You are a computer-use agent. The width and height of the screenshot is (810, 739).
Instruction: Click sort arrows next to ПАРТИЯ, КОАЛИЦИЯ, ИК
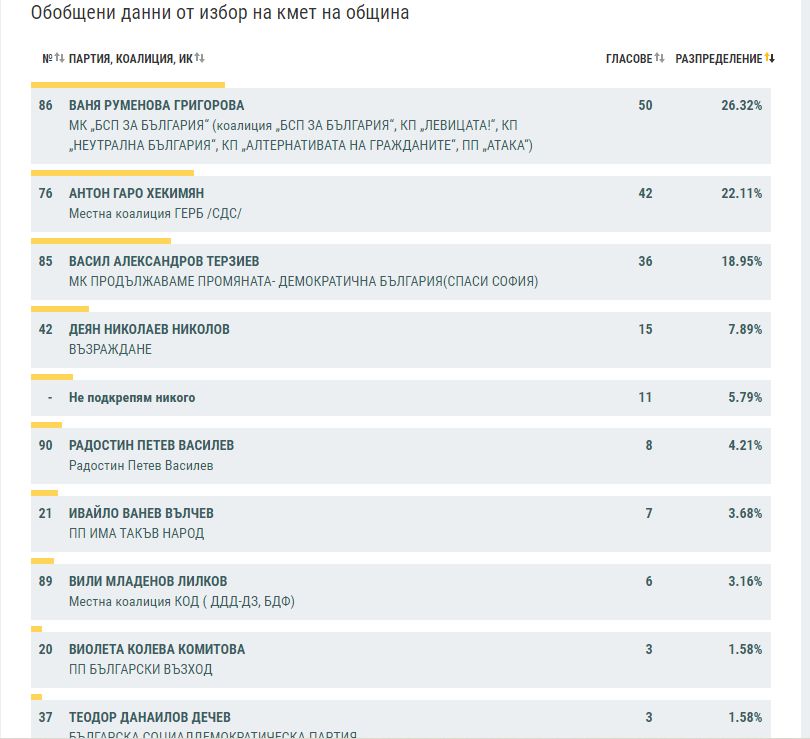click(200, 59)
